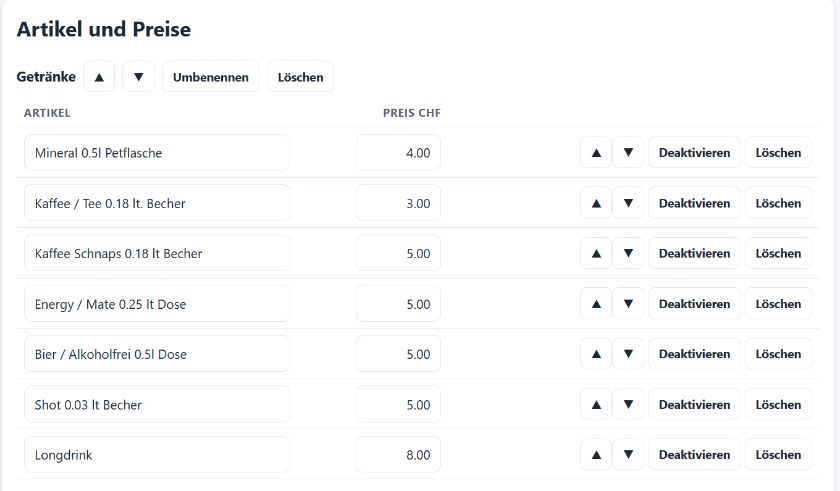This screenshot has height=491, width=840.
Task: Click the Getränke category label
Action: coord(46,77)
